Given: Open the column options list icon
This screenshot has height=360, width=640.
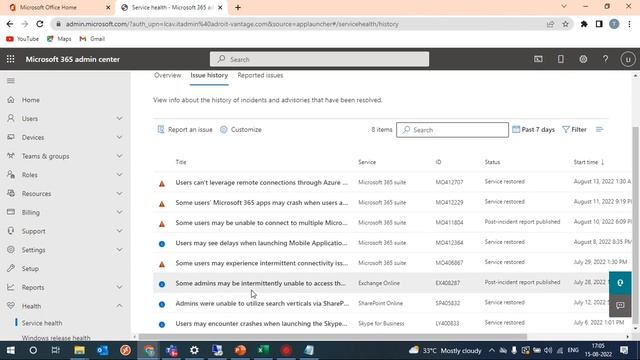Looking at the screenshot, I should [599, 129].
